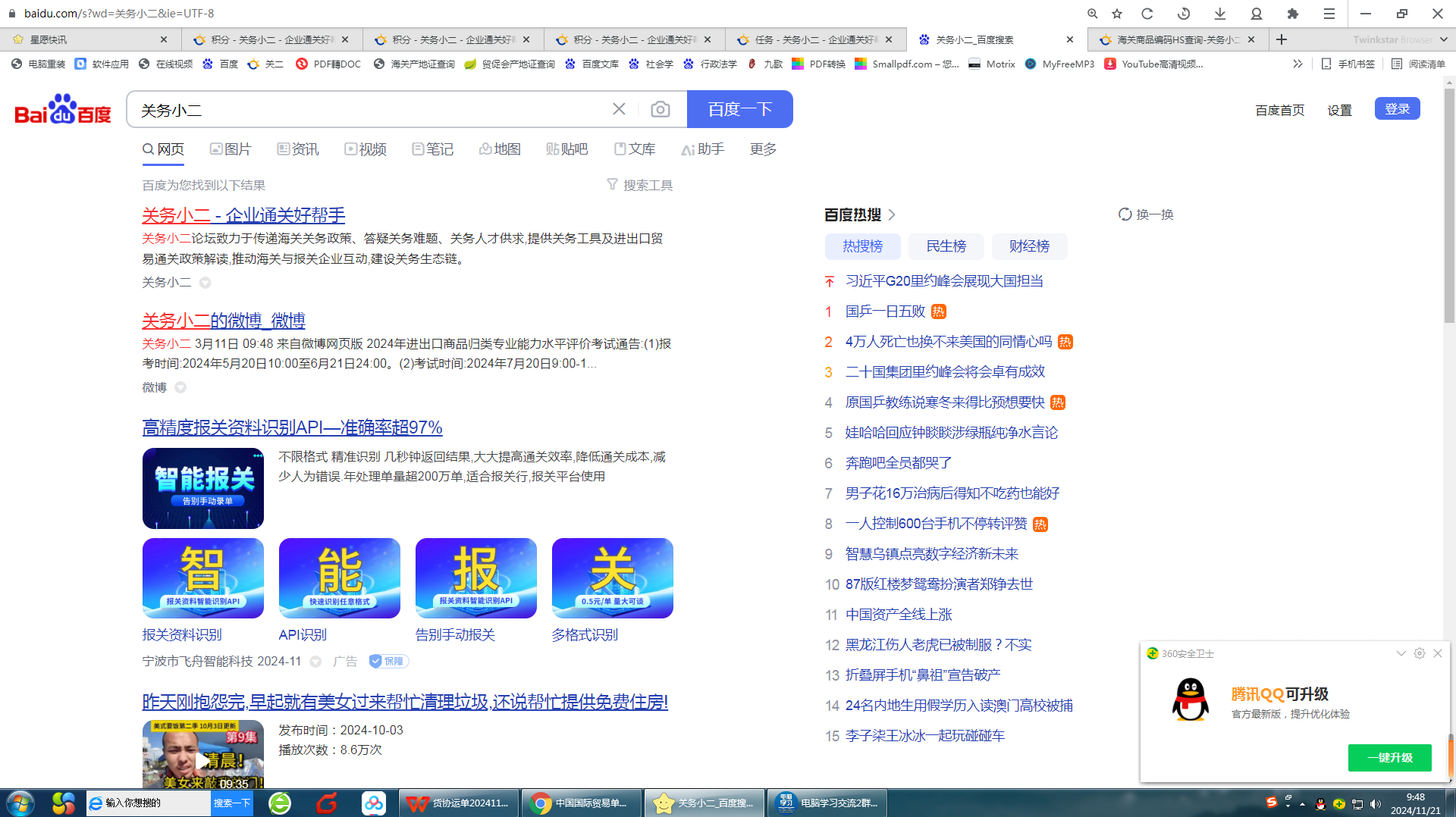Click the Sogou input tray icon

click(x=1272, y=802)
